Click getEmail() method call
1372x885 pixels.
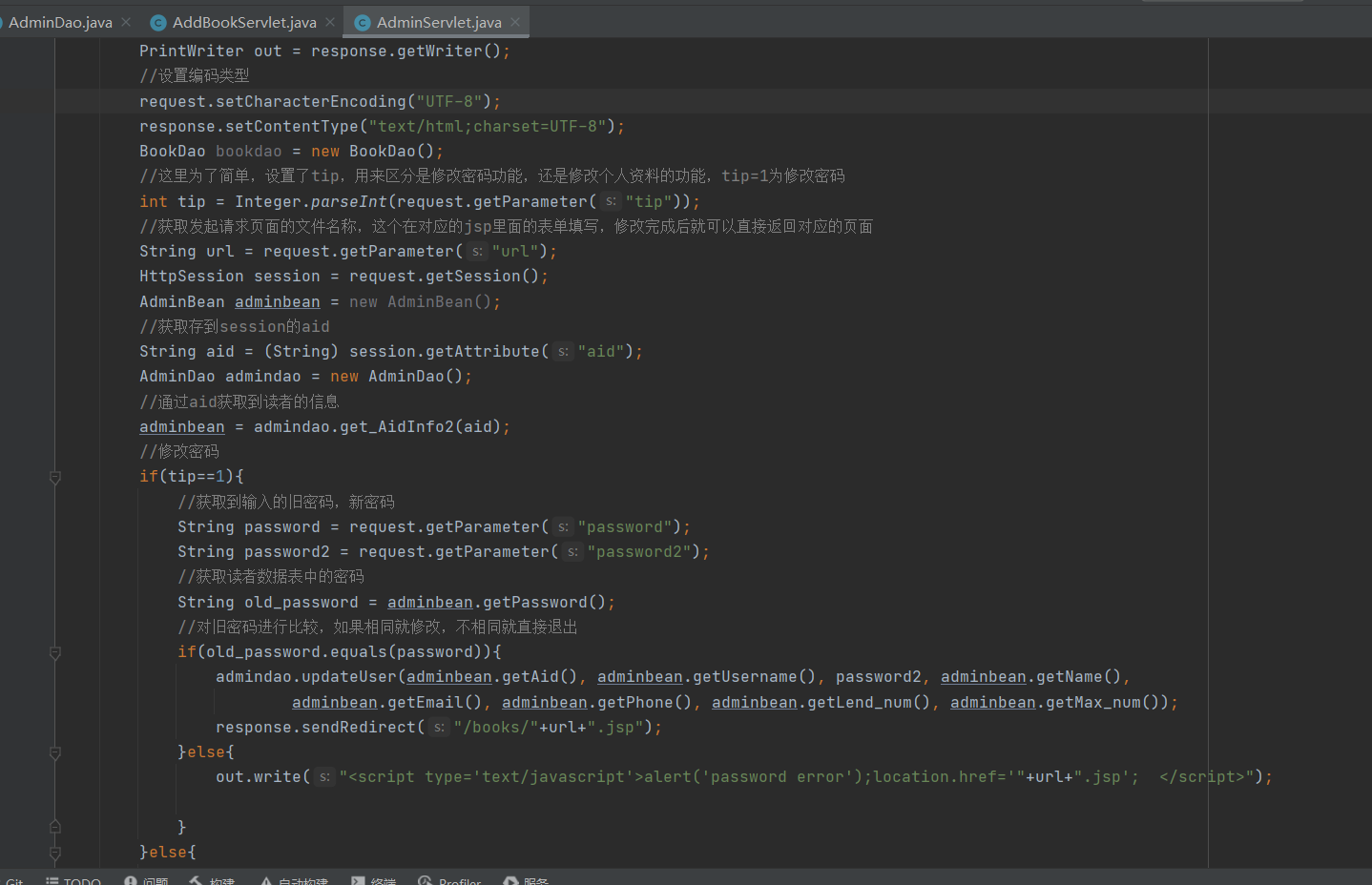434,702
